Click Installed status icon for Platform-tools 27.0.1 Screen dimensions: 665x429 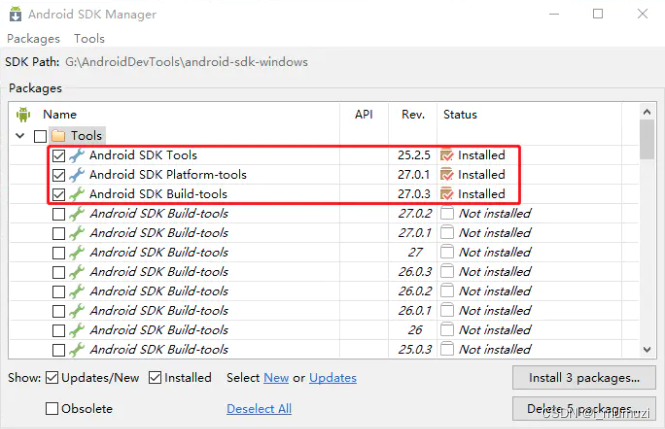[x=447, y=175]
